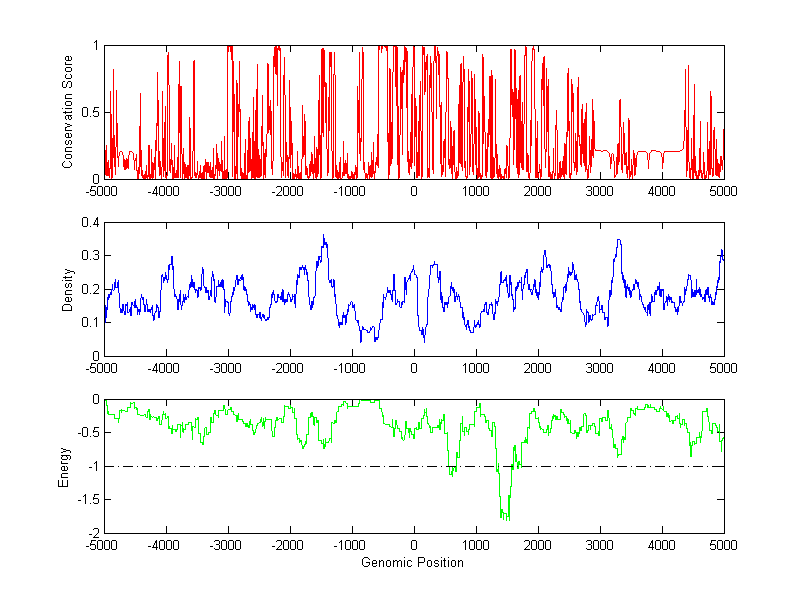800x599 pixels.
Task: Click the 'Density' y-axis label
Action: click(68, 289)
